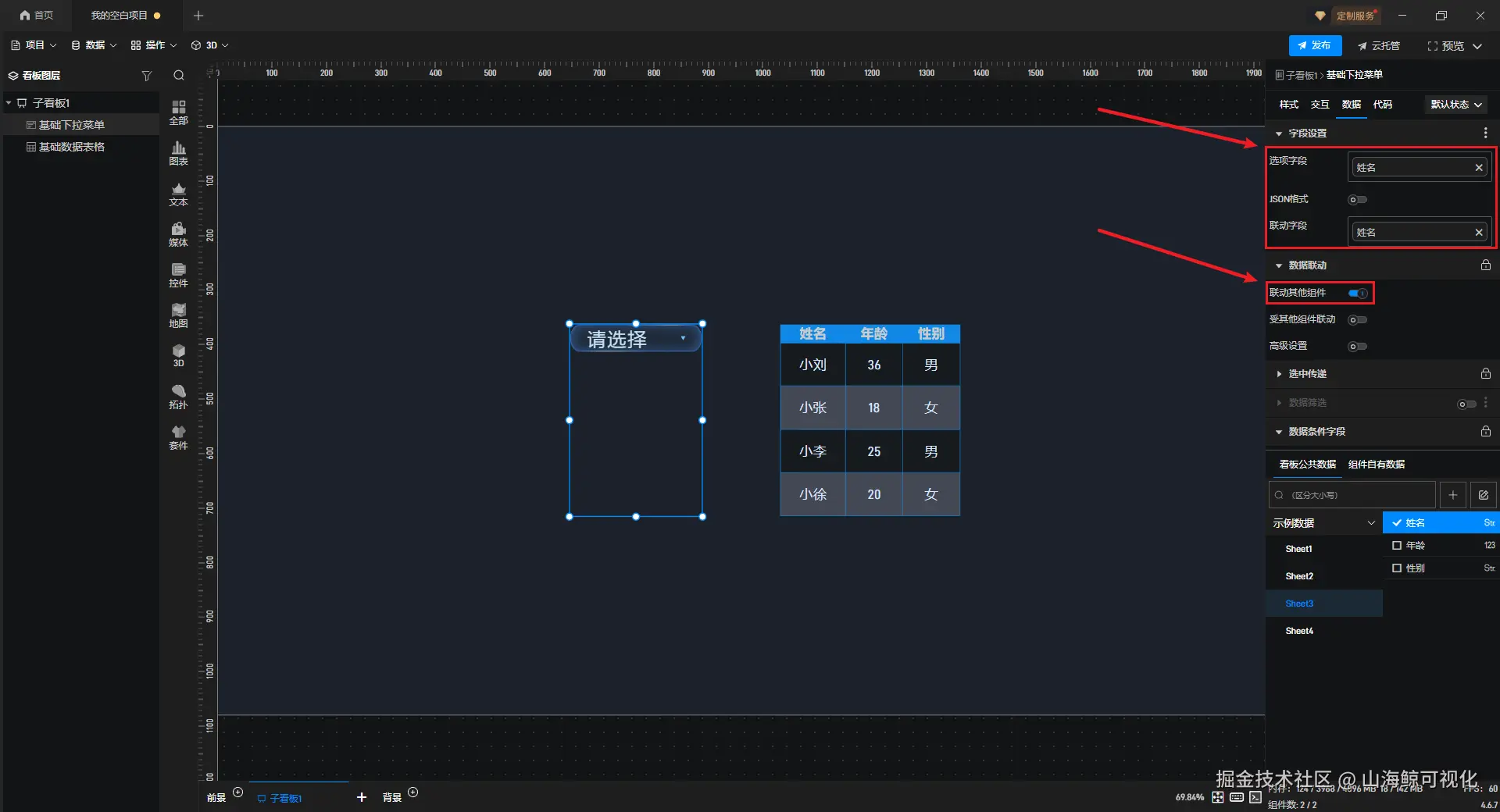Enable the 受其他组件联动 switch
Image resolution: width=1500 pixels, height=812 pixels.
[x=1358, y=320]
